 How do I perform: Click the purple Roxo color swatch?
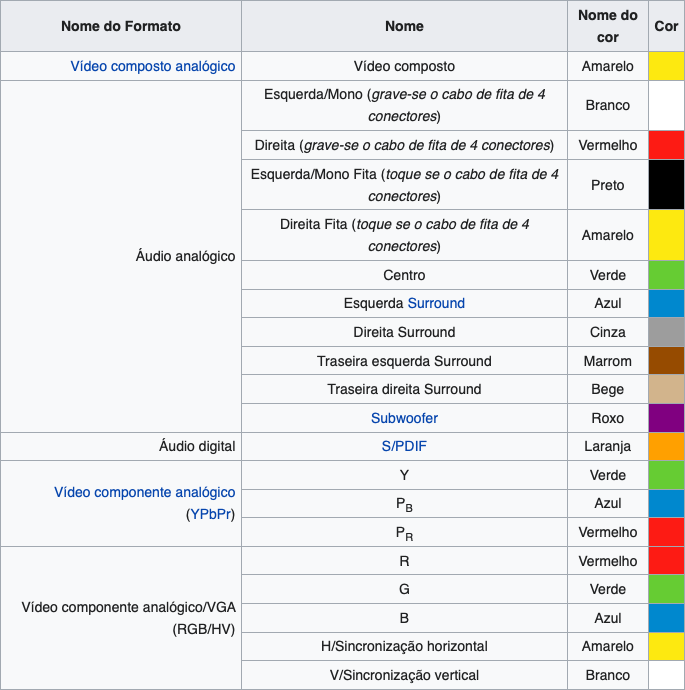point(666,418)
